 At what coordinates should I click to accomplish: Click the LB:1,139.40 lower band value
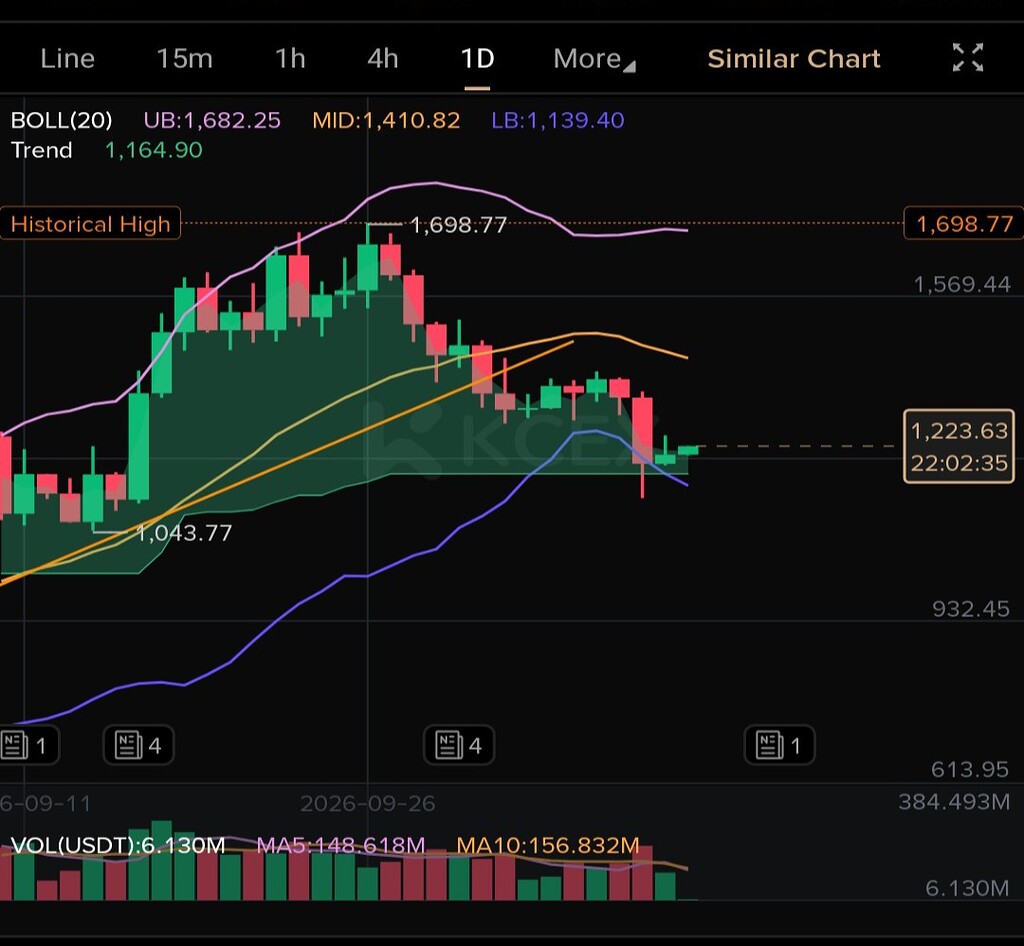coord(558,120)
